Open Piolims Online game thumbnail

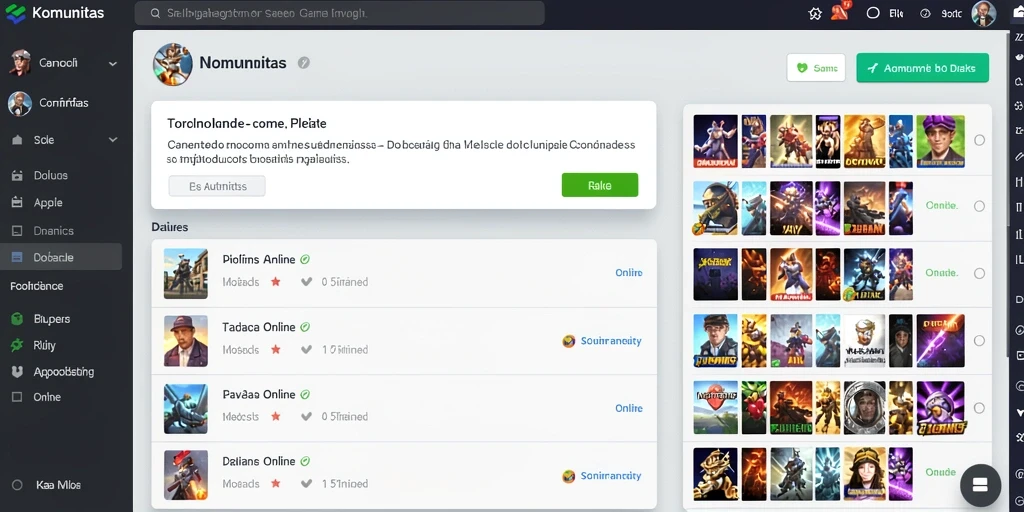click(x=185, y=274)
